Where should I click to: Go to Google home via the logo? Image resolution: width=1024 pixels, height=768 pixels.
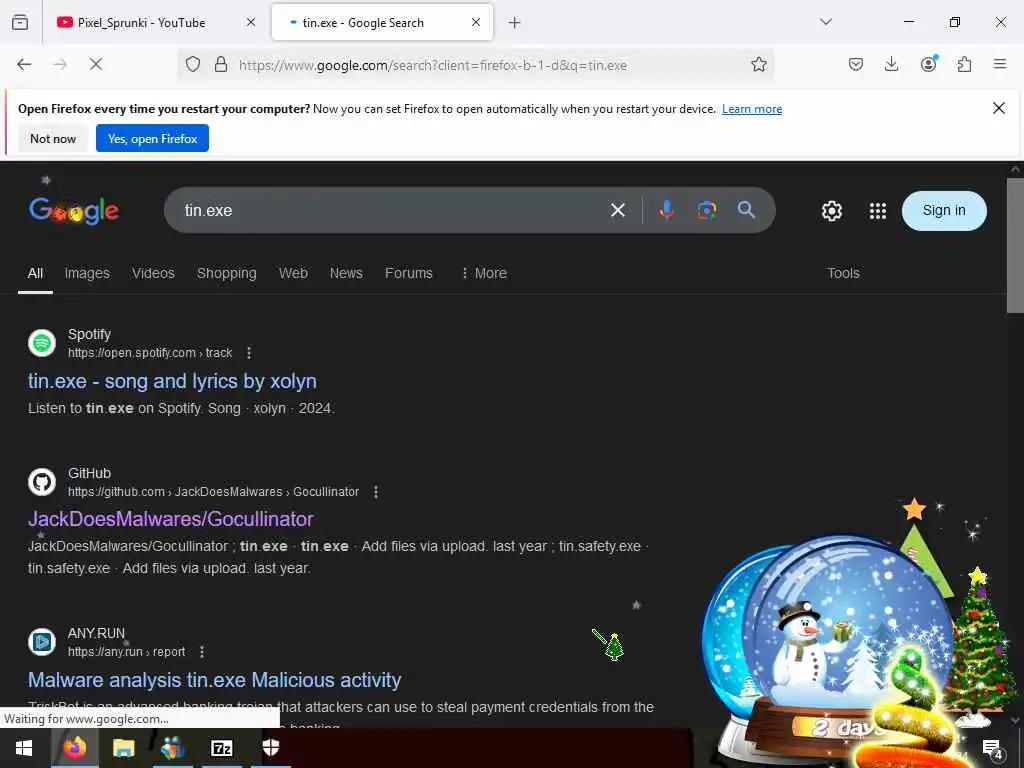pos(74,210)
